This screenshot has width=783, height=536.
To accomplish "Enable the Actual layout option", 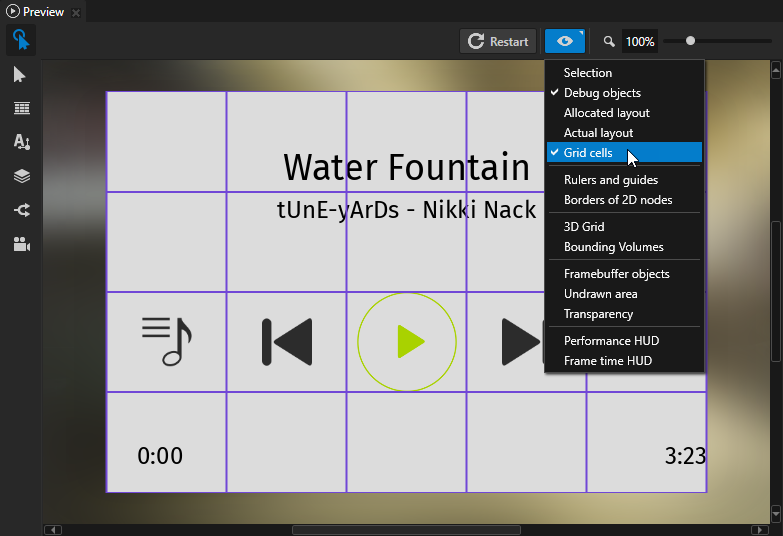I will (598, 133).
